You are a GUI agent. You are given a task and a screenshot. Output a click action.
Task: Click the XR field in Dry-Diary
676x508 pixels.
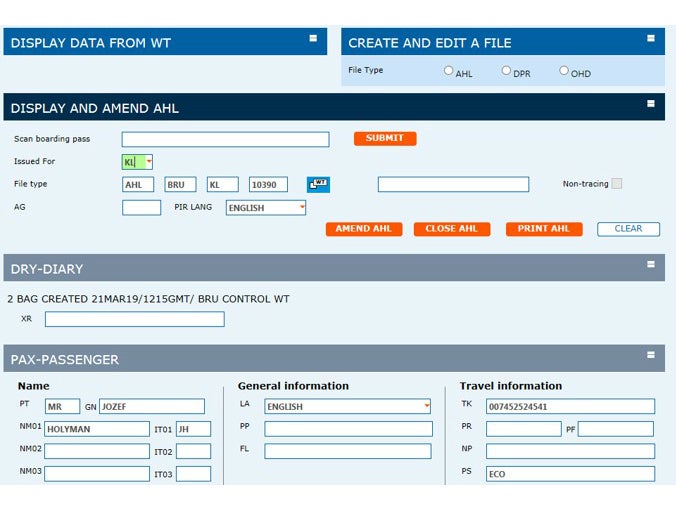pos(134,319)
